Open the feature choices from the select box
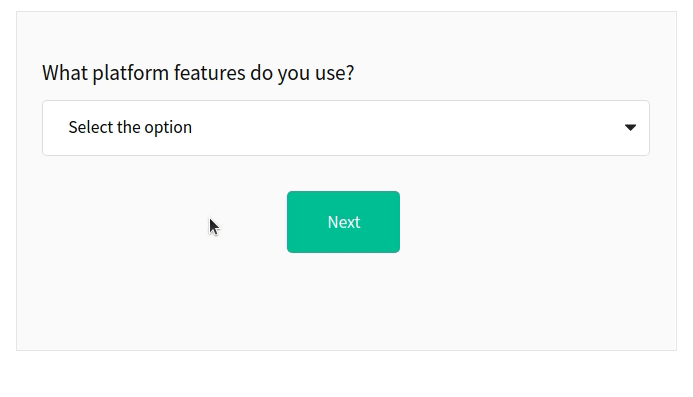The width and height of the screenshot is (693, 397). [346, 128]
